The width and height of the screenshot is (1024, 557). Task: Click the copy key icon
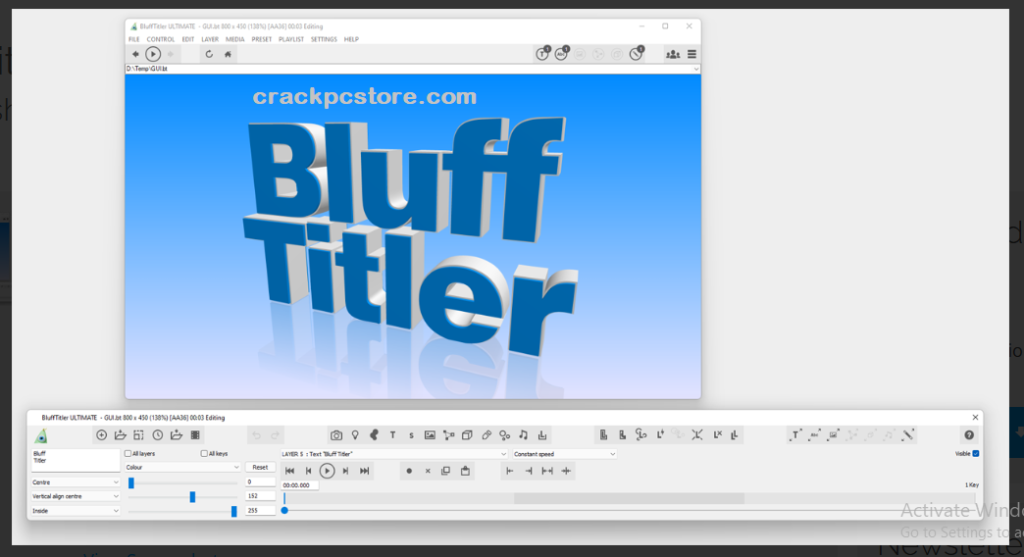coord(446,471)
